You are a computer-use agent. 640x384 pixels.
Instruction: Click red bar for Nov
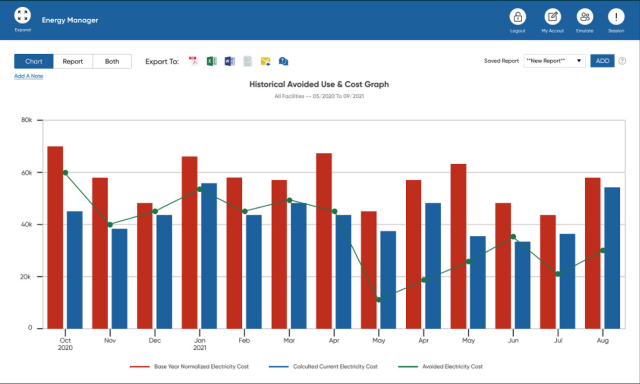(x=100, y=253)
